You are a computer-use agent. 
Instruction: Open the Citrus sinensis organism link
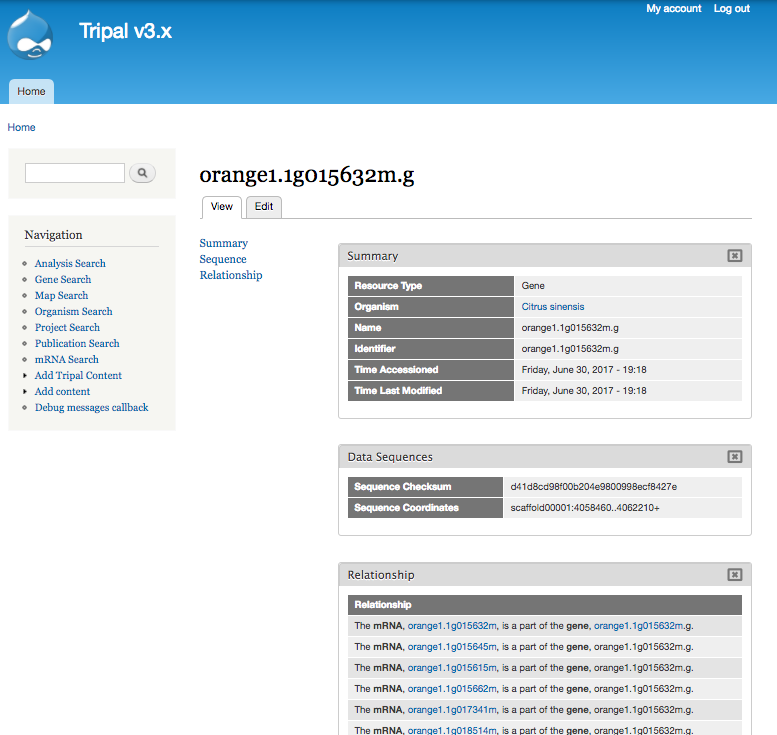(552, 307)
